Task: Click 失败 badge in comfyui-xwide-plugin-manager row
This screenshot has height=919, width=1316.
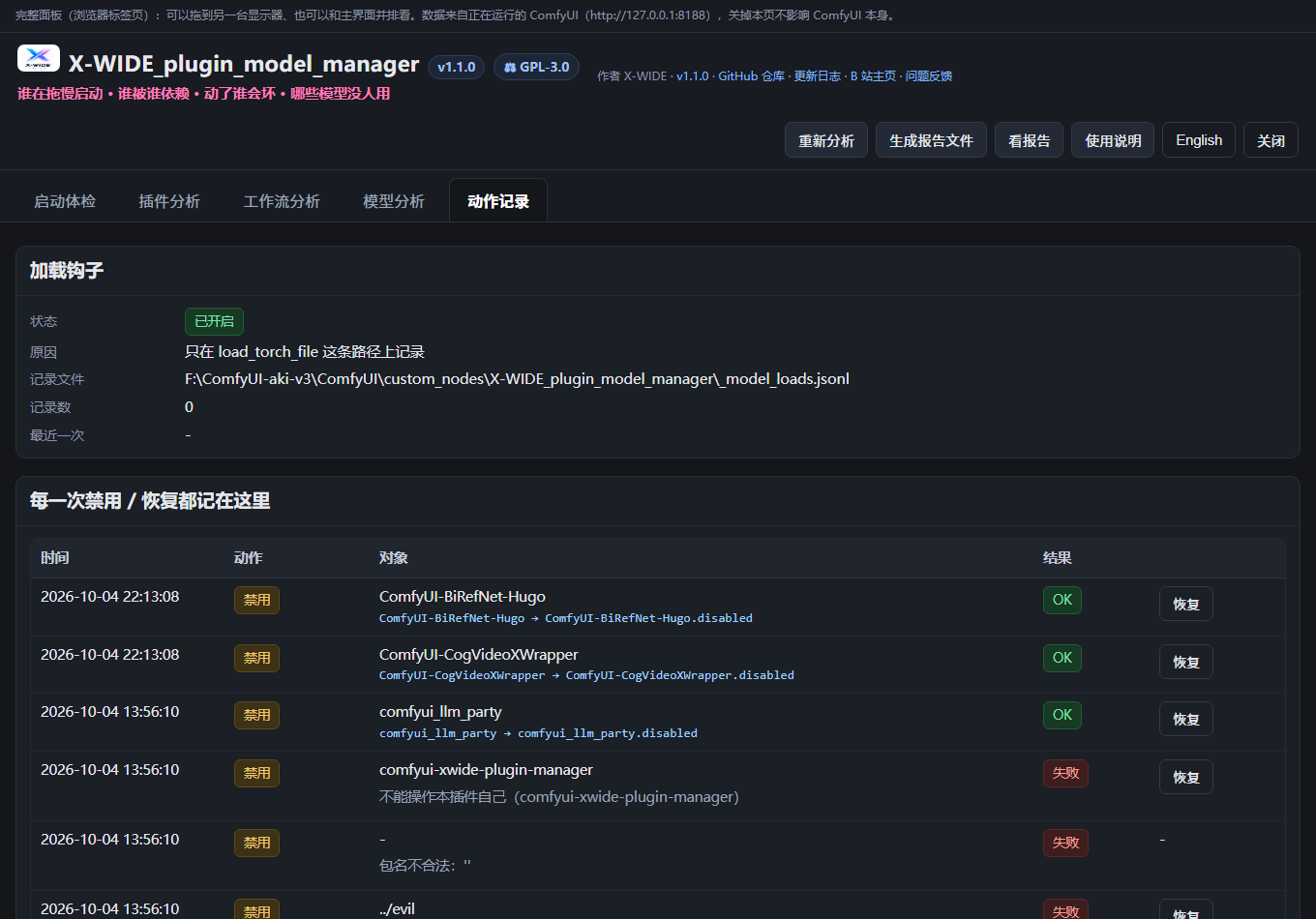Action: pos(1065,773)
